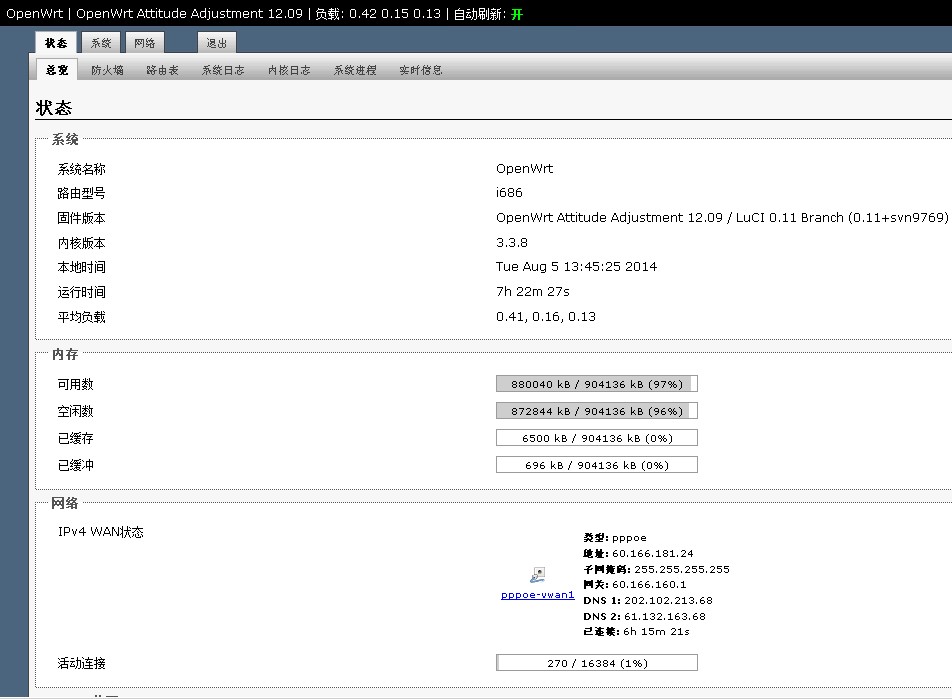Click connected time 6h 15m 21s
This screenshot has width=952, height=699.
656,632
